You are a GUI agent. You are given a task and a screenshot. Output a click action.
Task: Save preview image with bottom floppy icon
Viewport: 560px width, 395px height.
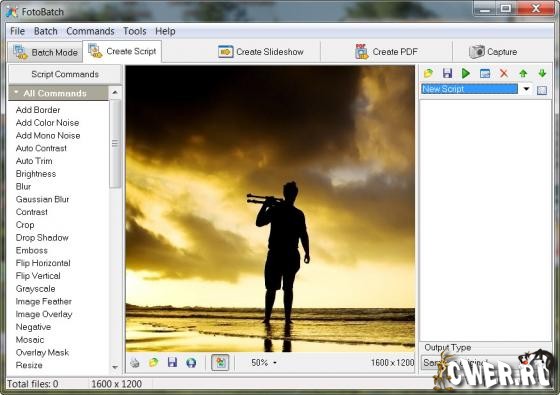pos(172,362)
